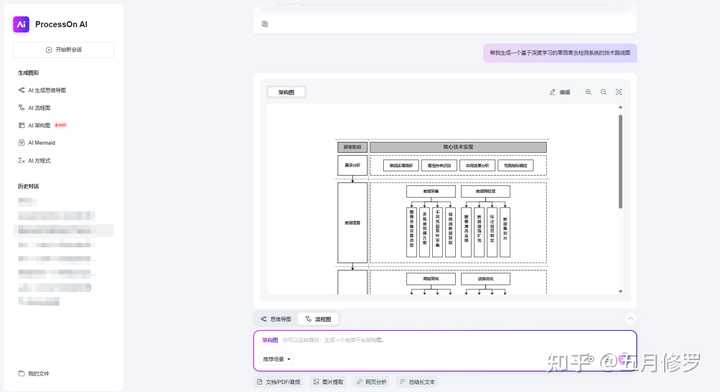Viewport: 720px width, 392px height.
Task: Zoom out of the diagram preview
Action: [603, 92]
